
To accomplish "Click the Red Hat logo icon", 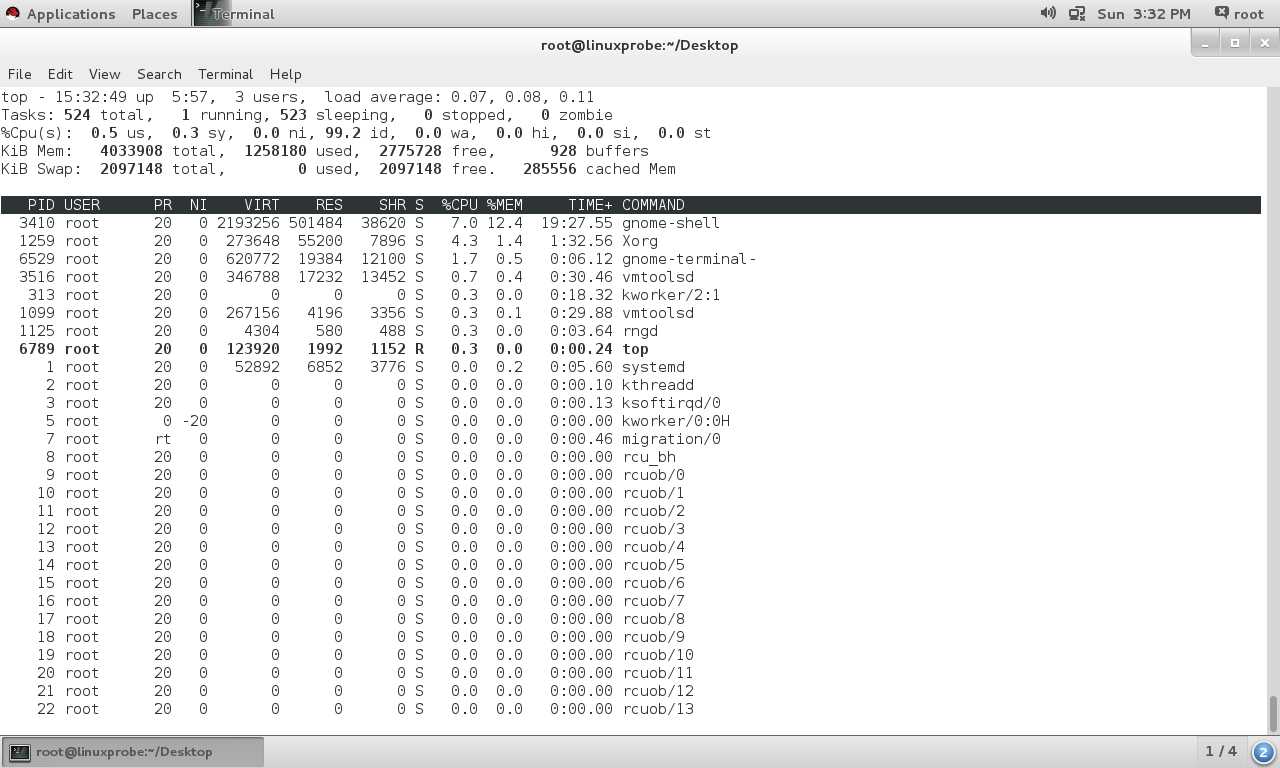I will click(x=13, y=14).
